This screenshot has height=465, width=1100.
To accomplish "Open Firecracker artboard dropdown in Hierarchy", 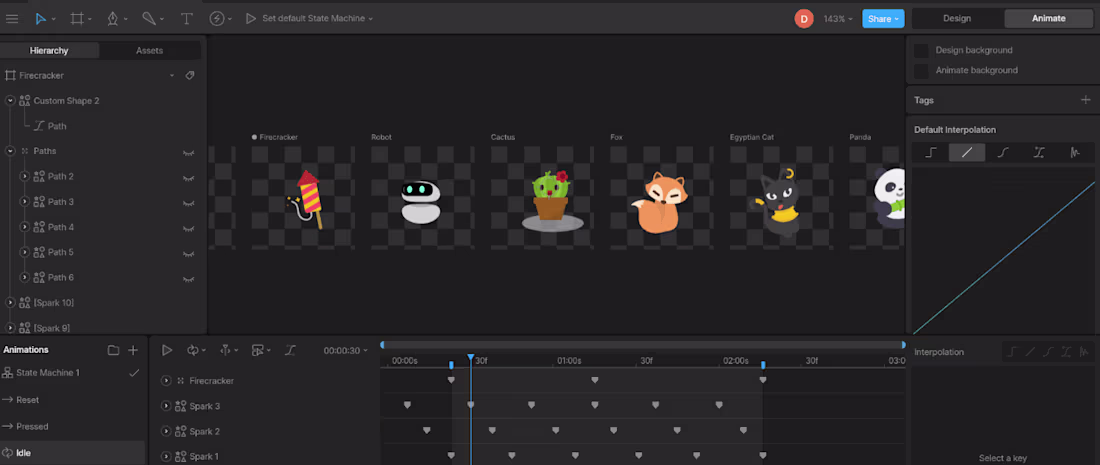I will (172, 75).
